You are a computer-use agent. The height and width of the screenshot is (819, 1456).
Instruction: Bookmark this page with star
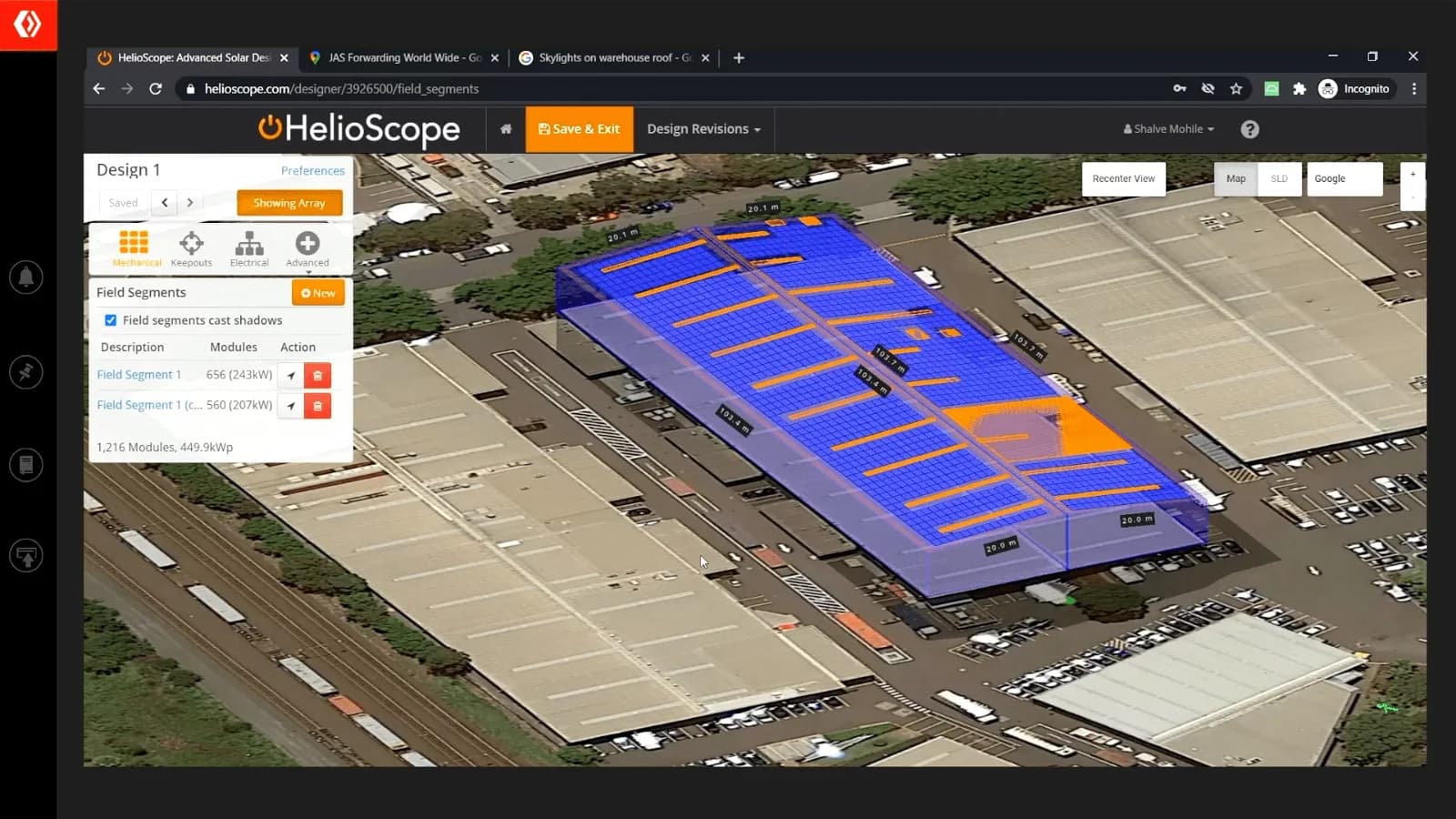(x=1236, y=88)
